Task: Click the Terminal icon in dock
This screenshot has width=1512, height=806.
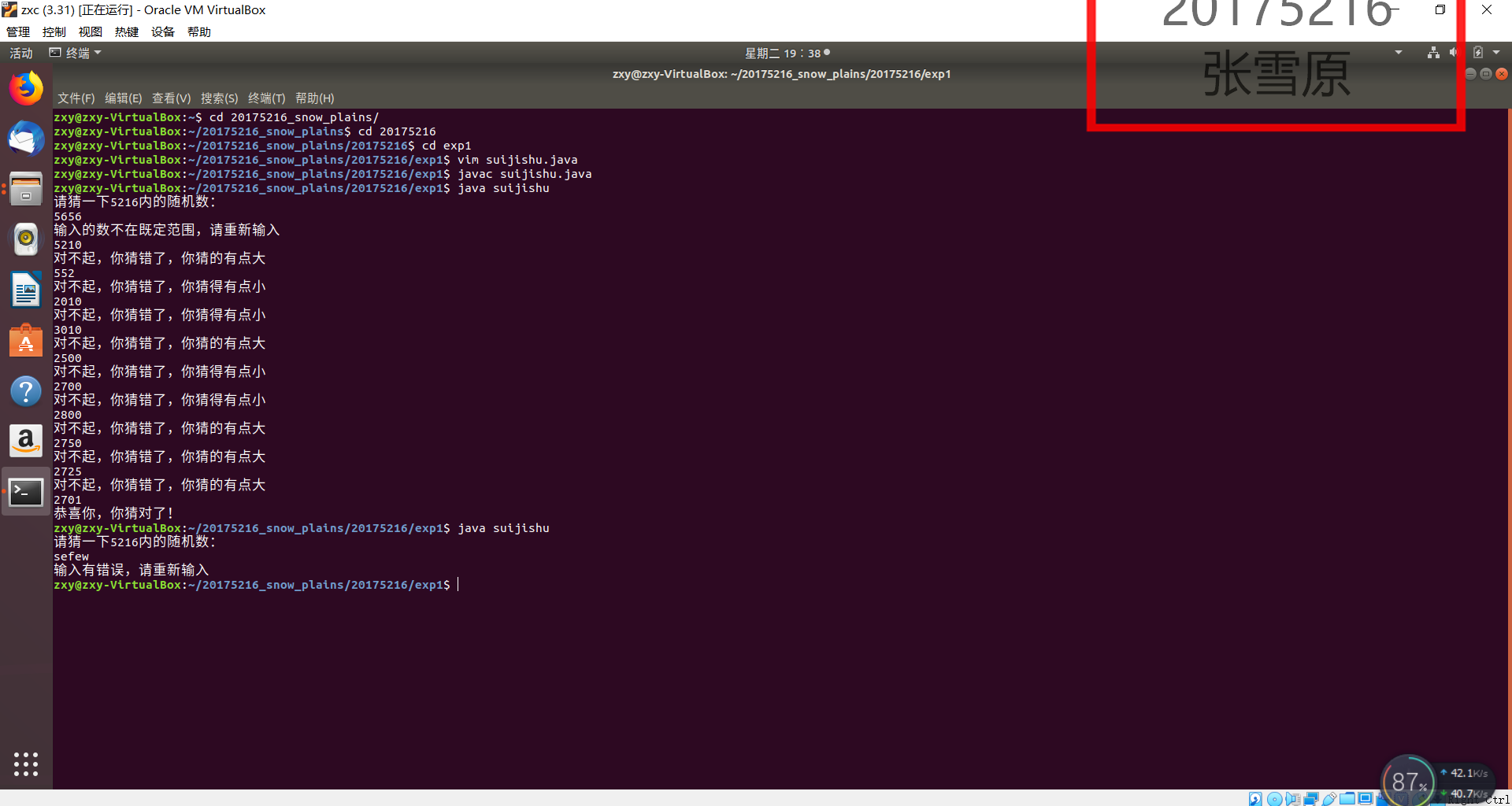Action: [26, 493]
